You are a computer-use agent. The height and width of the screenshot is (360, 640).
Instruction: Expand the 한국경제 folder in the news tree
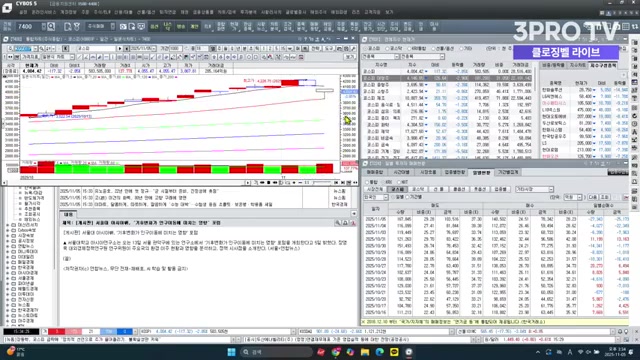tap(7, 267)
